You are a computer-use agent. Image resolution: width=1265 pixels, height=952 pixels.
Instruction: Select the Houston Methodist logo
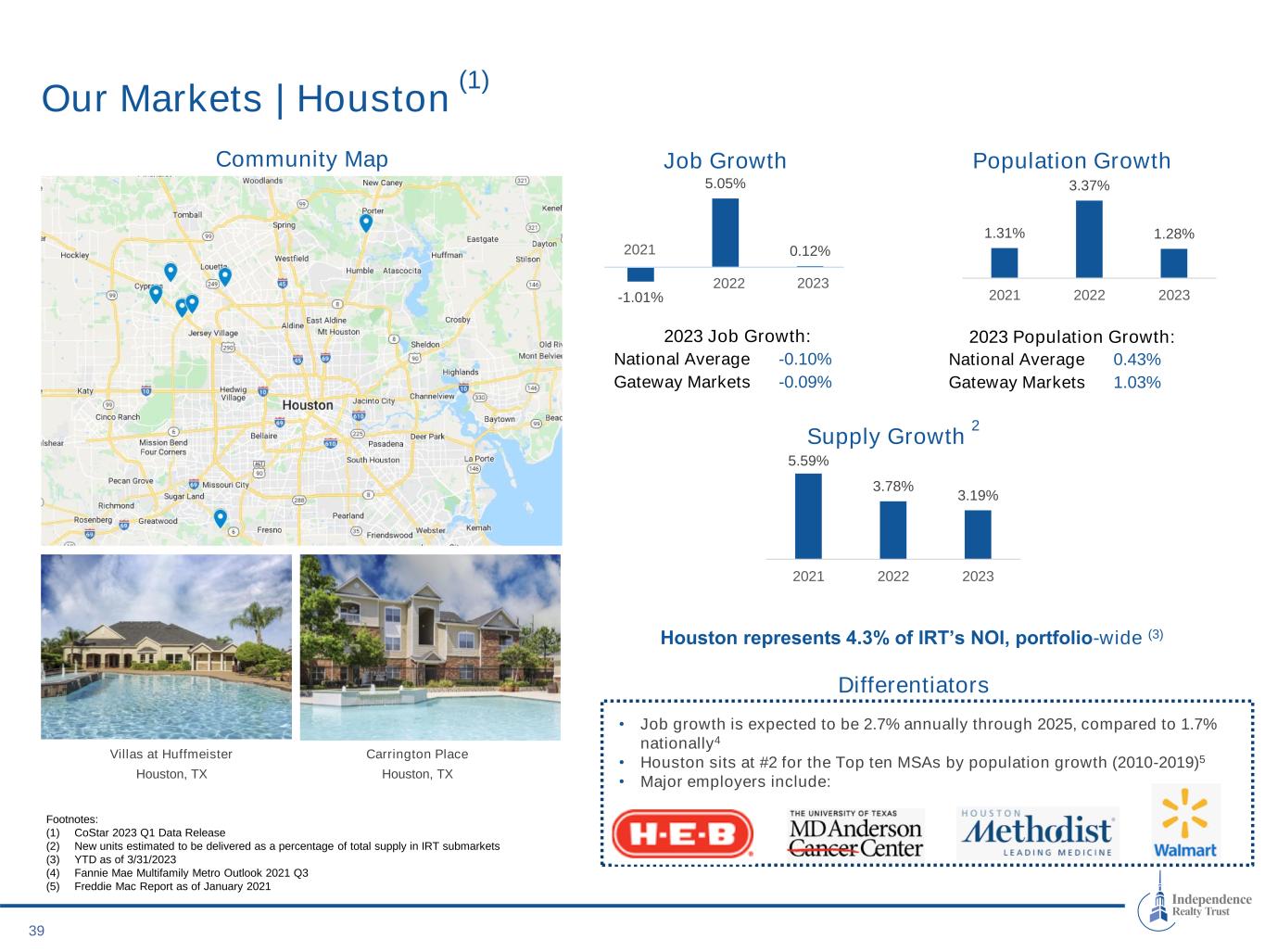pos(1037,832)
